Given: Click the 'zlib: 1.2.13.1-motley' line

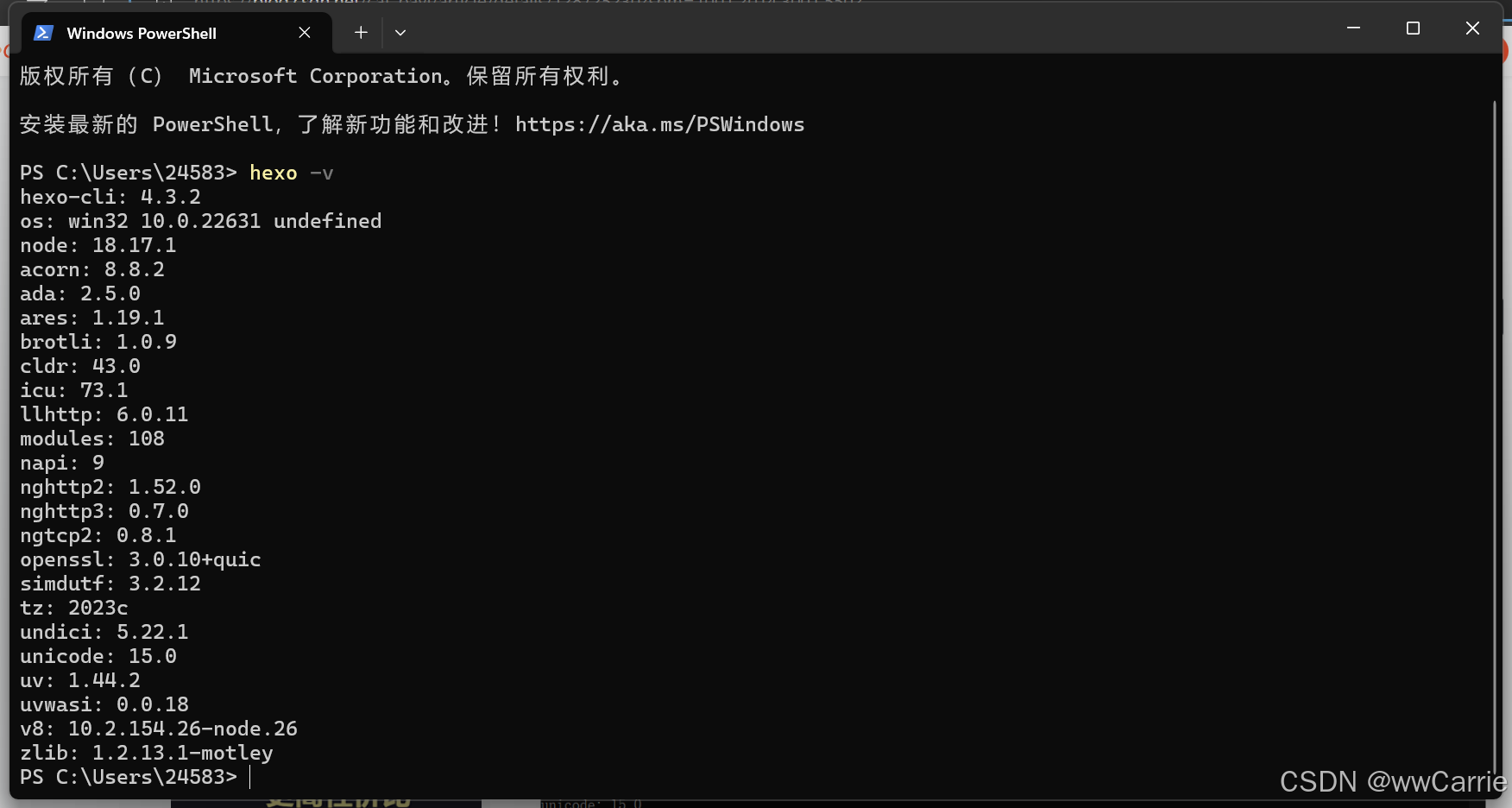Looking at the screenshot, I should point(147,754).
